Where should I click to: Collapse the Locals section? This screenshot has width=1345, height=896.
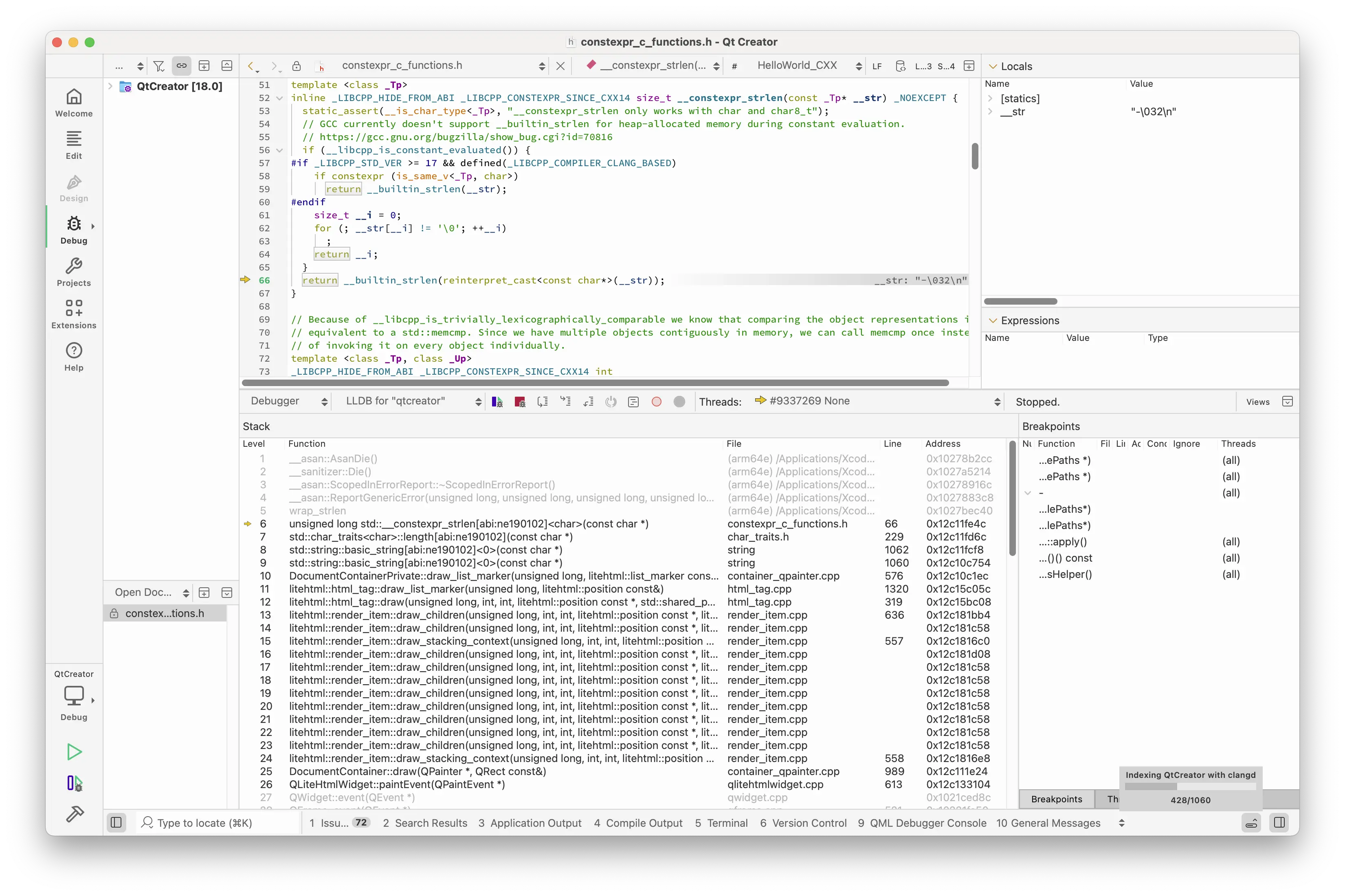tap(993, 66)
